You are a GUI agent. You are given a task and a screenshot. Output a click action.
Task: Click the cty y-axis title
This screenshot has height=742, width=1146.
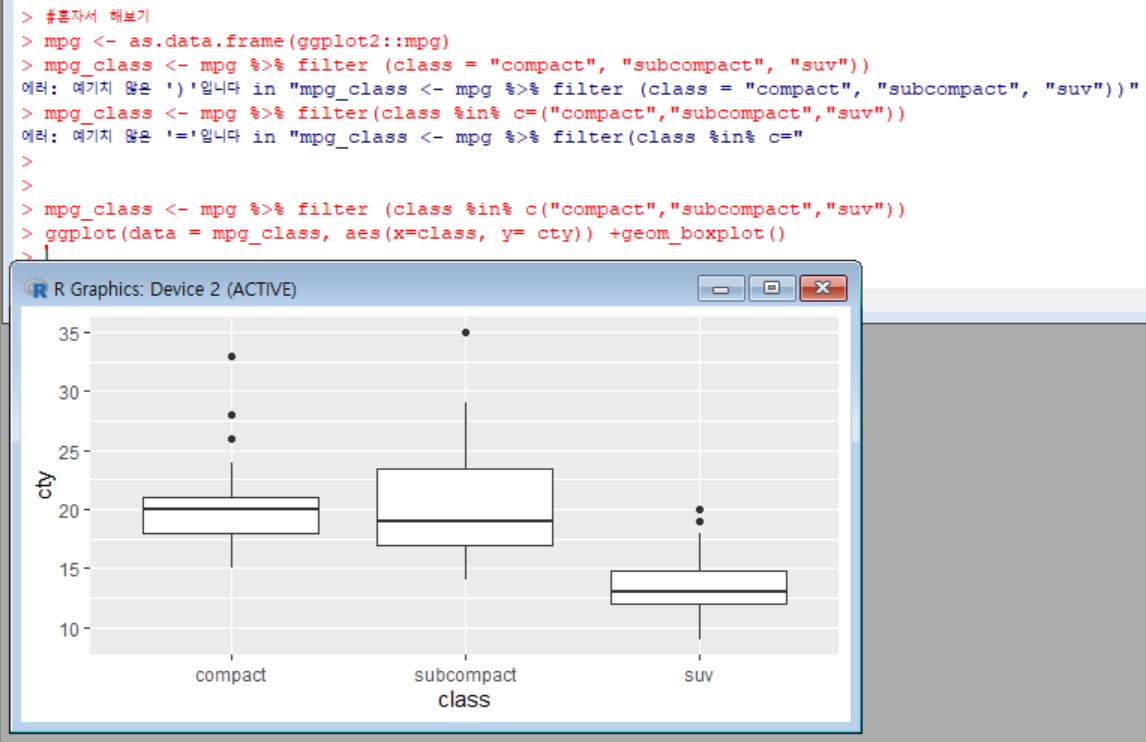(45, 485)
